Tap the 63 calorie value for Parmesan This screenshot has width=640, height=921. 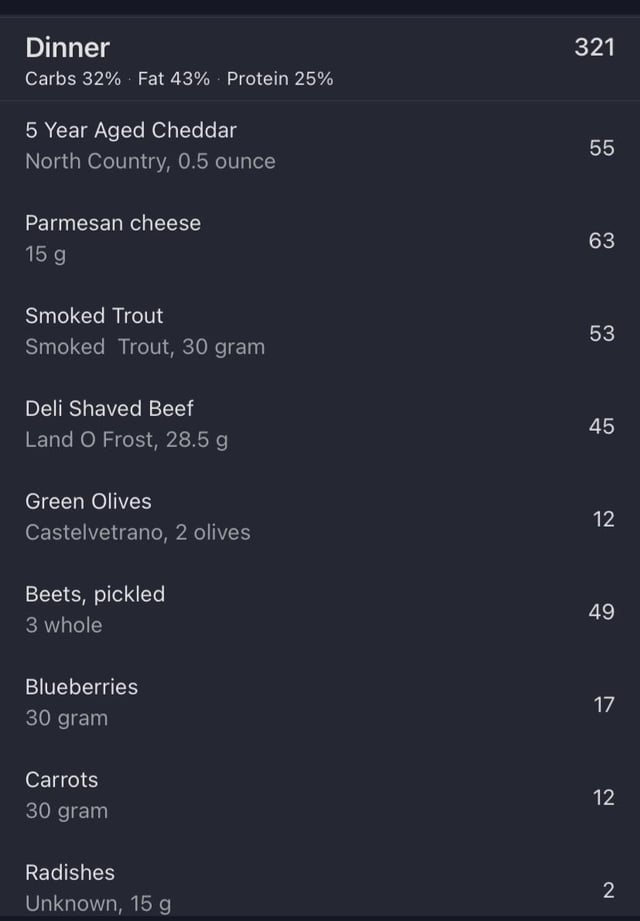tap(602, 241)
